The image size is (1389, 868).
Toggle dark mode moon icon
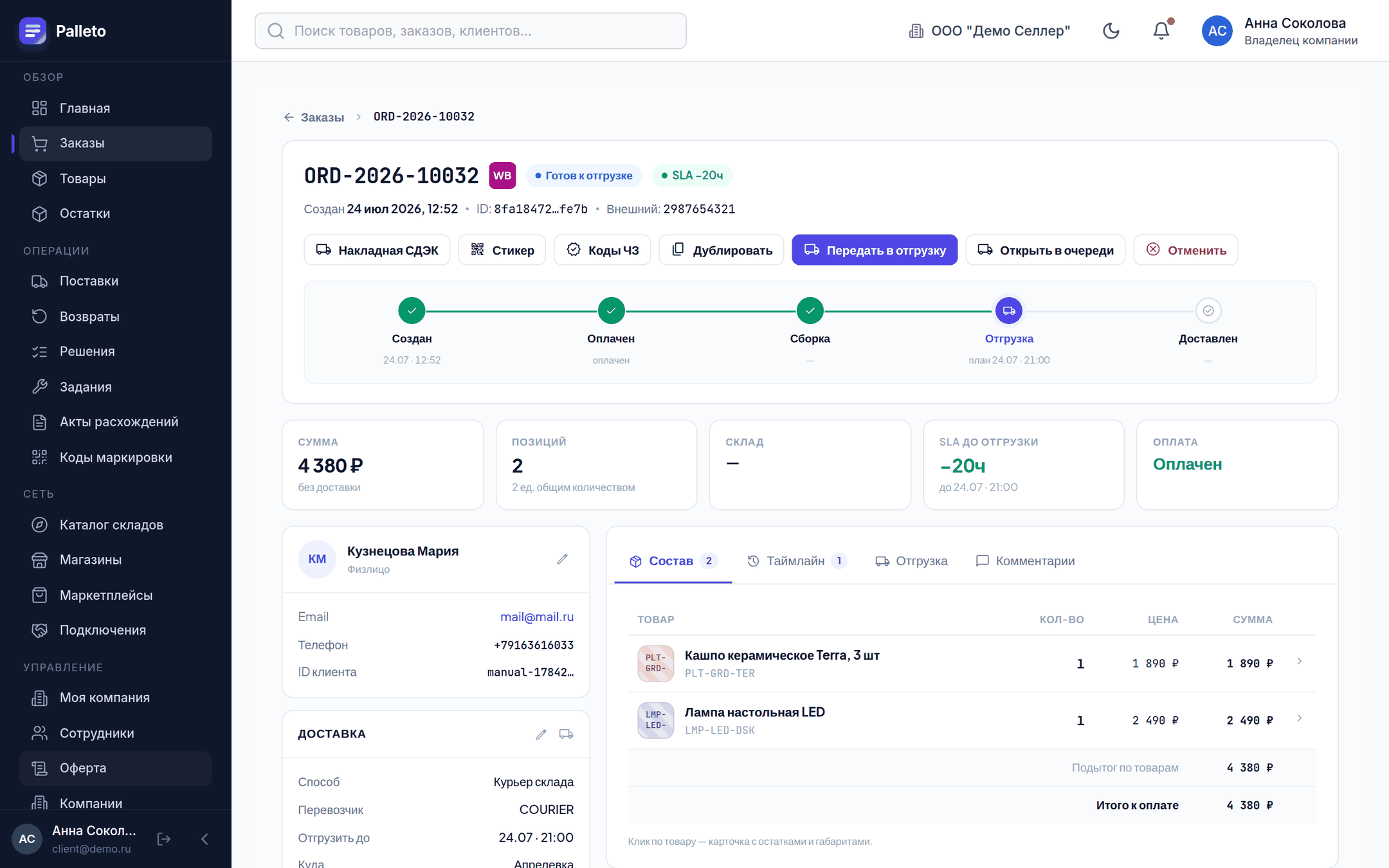point(1111,31)
